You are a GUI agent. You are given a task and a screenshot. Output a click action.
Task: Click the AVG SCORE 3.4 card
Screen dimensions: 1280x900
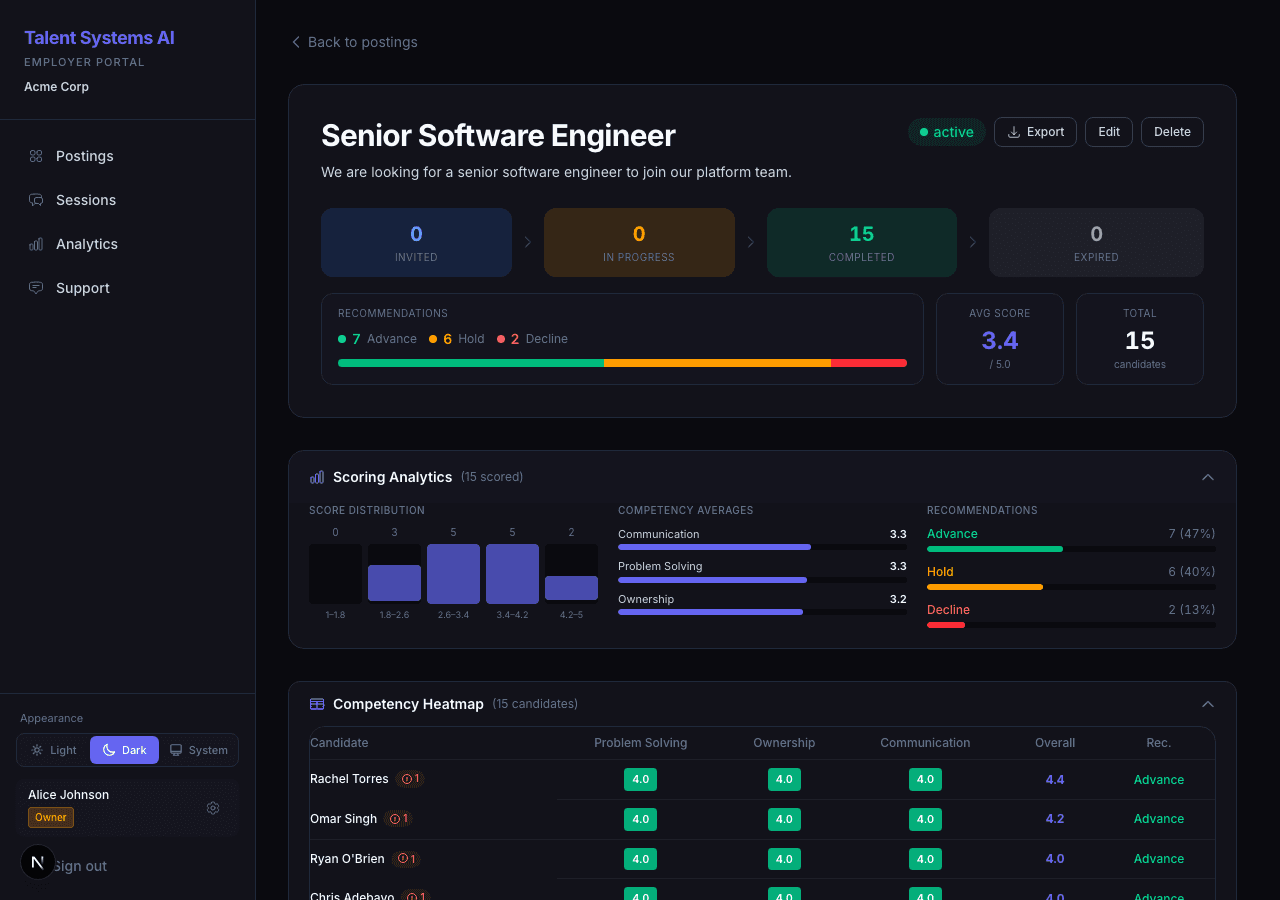click(x=1000, y=339)
